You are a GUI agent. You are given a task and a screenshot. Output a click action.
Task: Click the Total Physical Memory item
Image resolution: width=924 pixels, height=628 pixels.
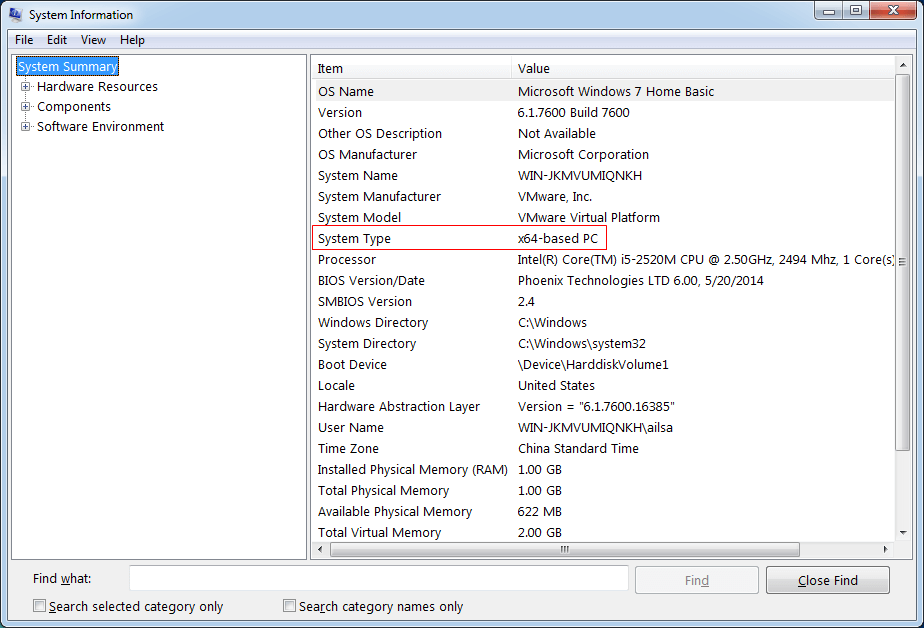384,491
